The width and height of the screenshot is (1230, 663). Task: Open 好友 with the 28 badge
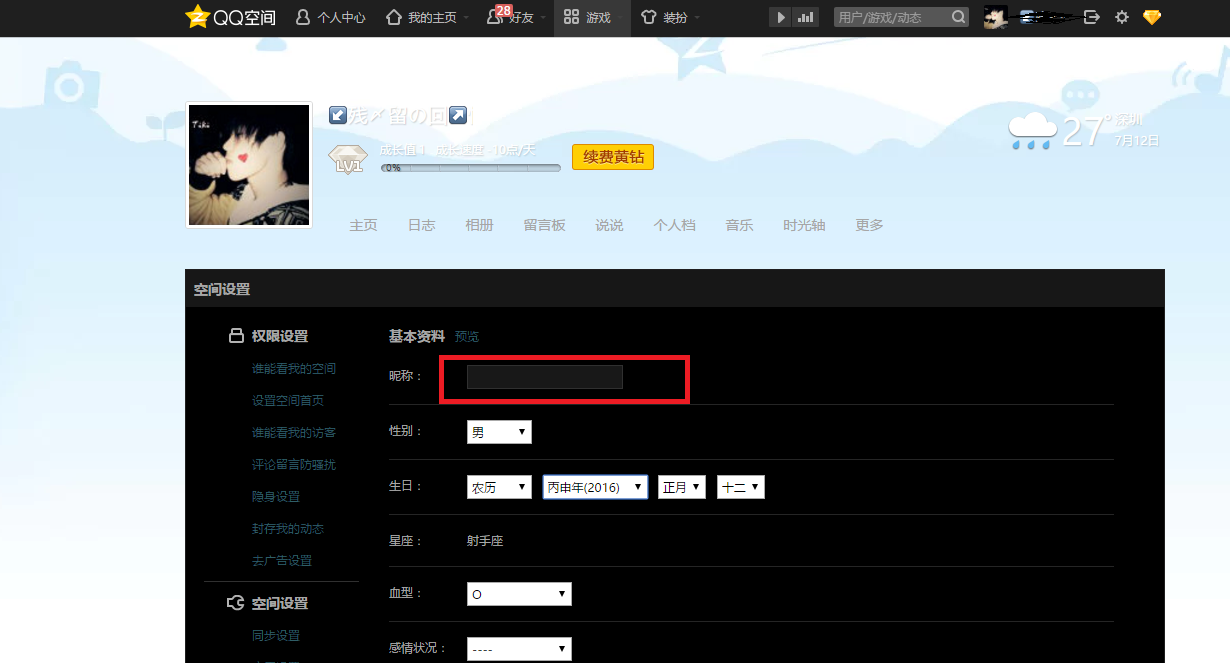coord(509,17)
